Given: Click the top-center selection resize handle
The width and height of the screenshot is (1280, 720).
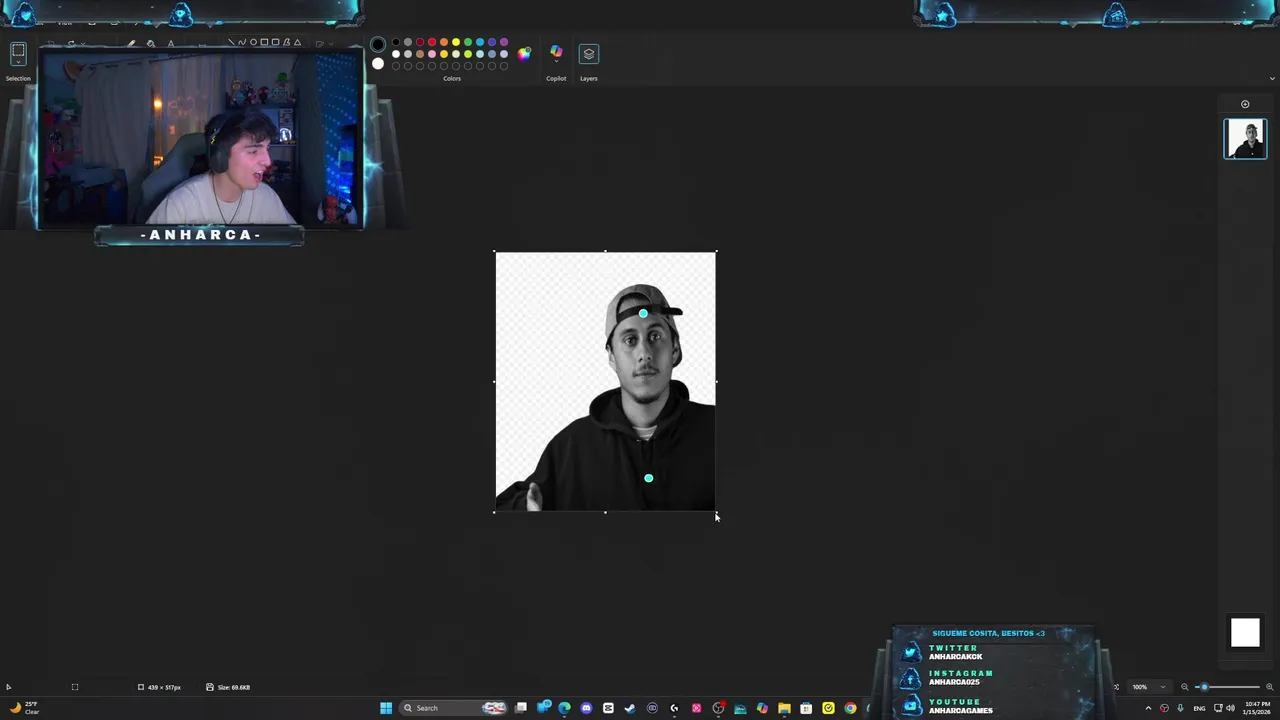Looking at the screenshot, I should [605, 252].
